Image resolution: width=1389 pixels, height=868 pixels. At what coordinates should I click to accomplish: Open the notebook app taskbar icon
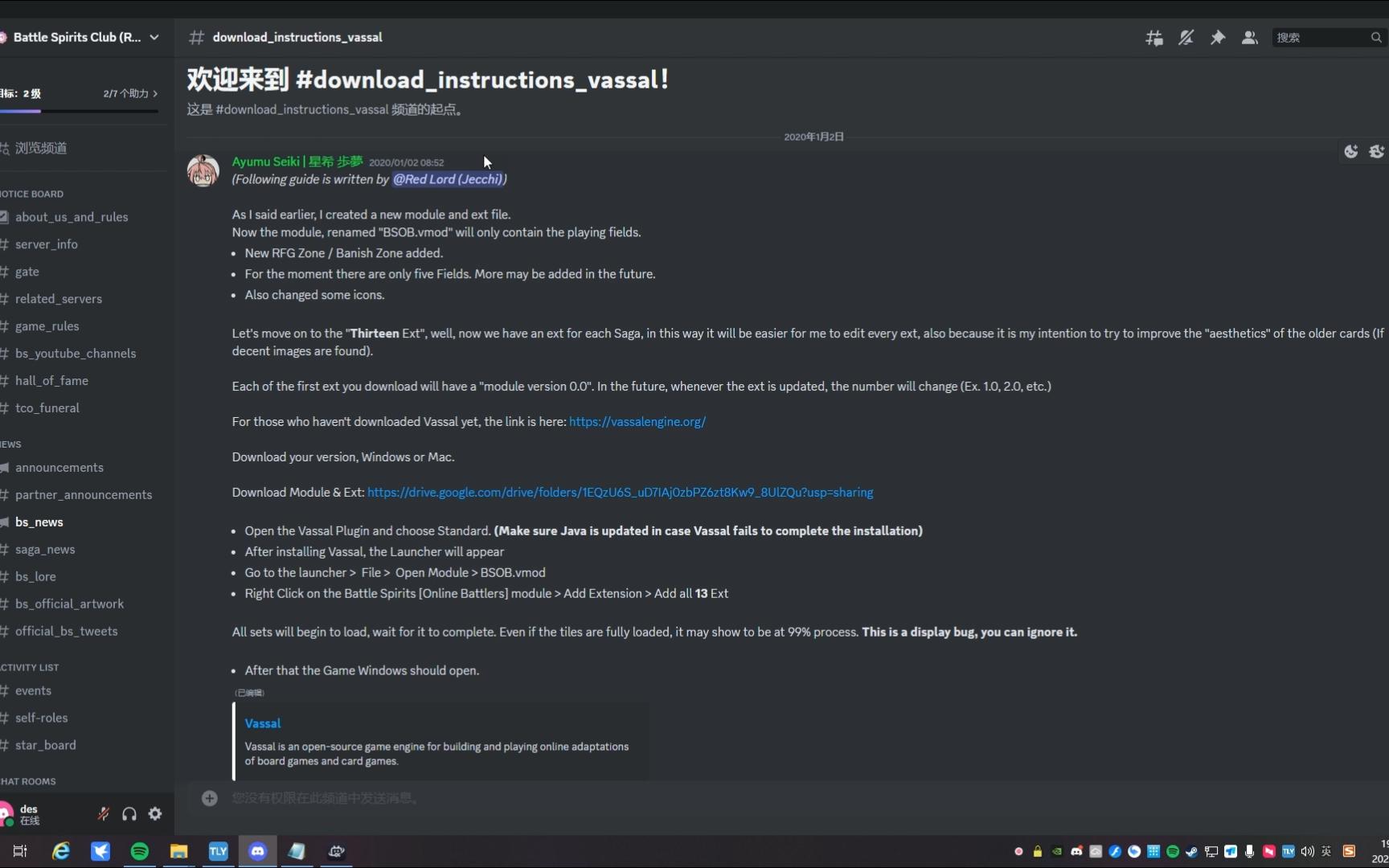click(x=297, y=851)
